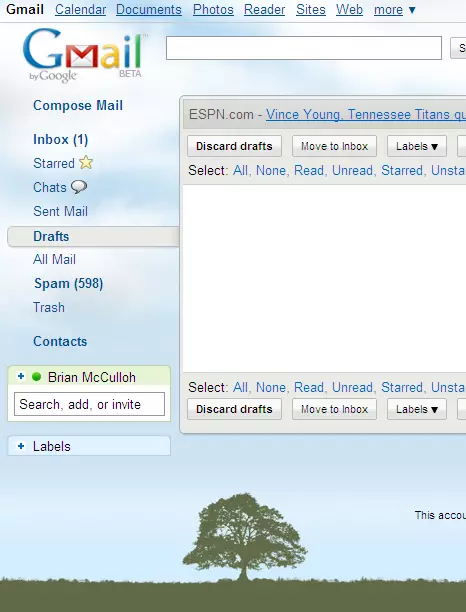The width and height of the screenshot is (466, 612).
Task: Open the more apps dropdown
Action: click(395, 9)
